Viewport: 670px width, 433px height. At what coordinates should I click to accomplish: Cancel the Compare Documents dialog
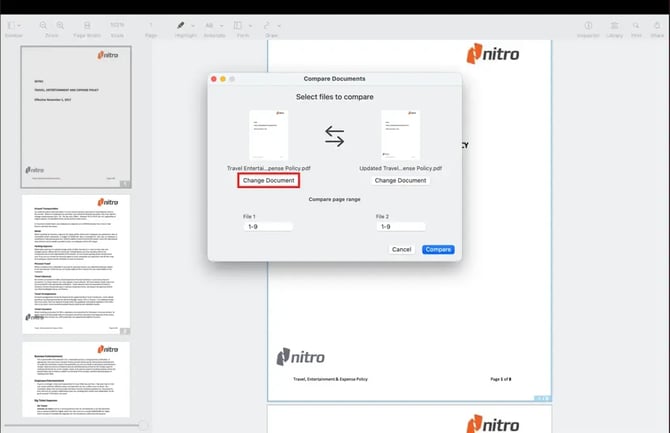401,249
